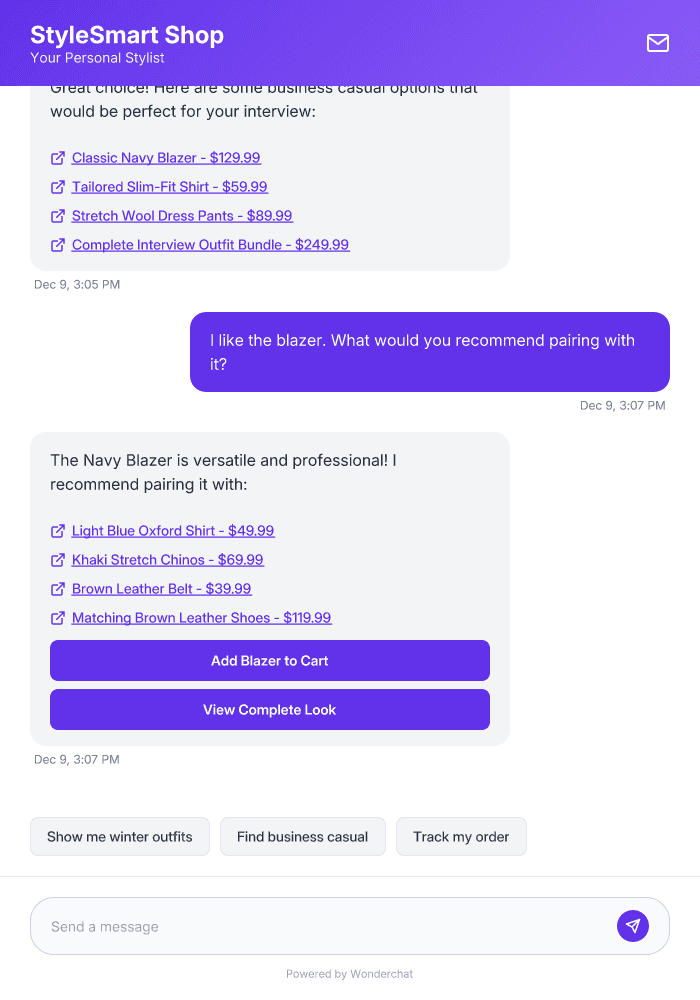This screenshot has height=1000, width=700.
Task: Click the external link icon beside Classic Navy Blazer
Action: pyautogui.click(x=58, y=157)
